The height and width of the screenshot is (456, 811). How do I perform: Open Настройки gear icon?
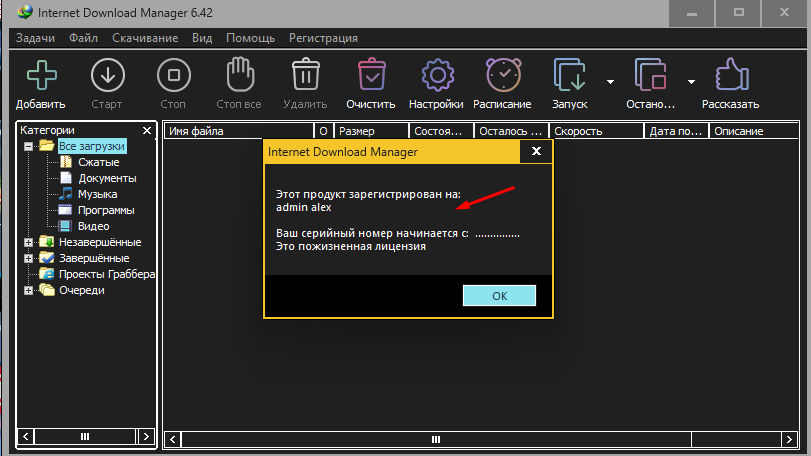click(x=438, y=75)
